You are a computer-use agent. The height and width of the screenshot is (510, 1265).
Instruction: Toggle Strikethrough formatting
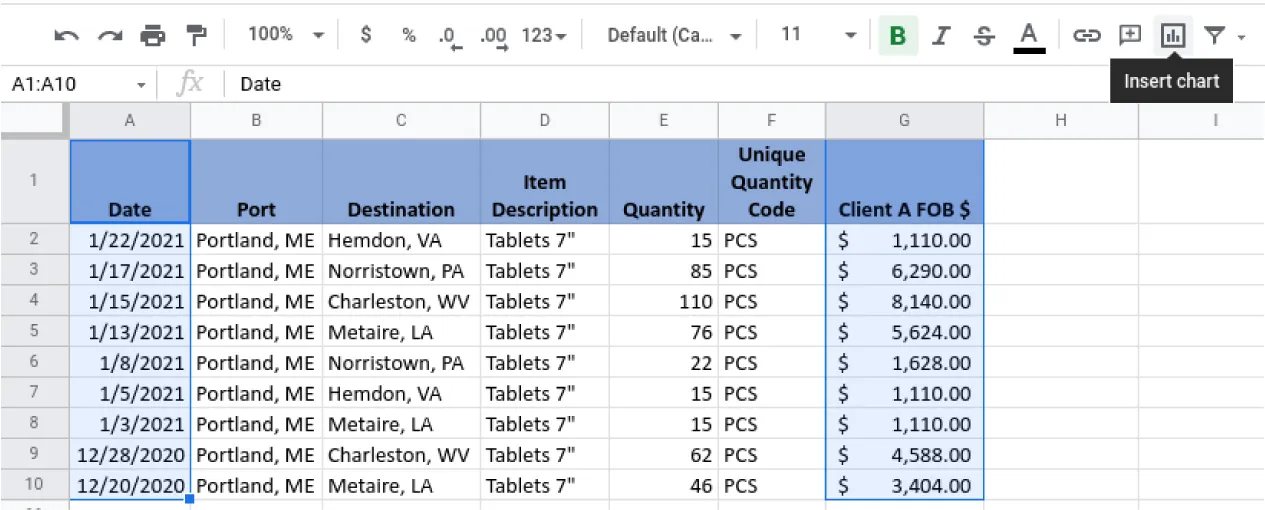[984, 36]
